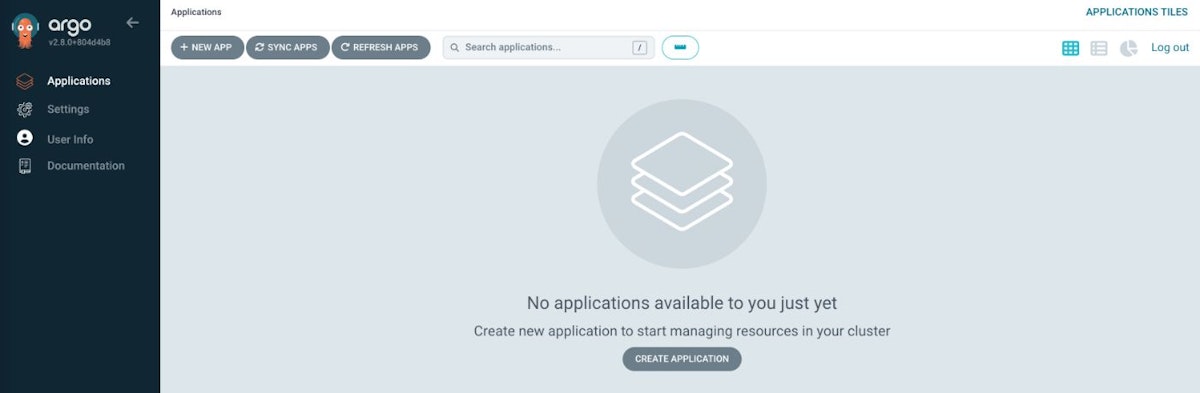Click the Argo octopus logo

26,32
